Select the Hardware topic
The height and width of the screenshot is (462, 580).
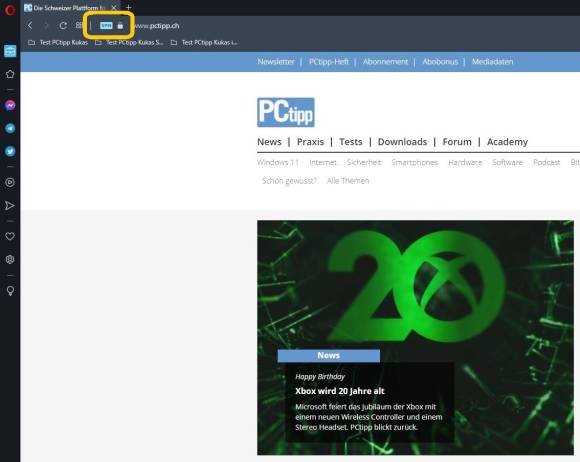tap(465, 162)
